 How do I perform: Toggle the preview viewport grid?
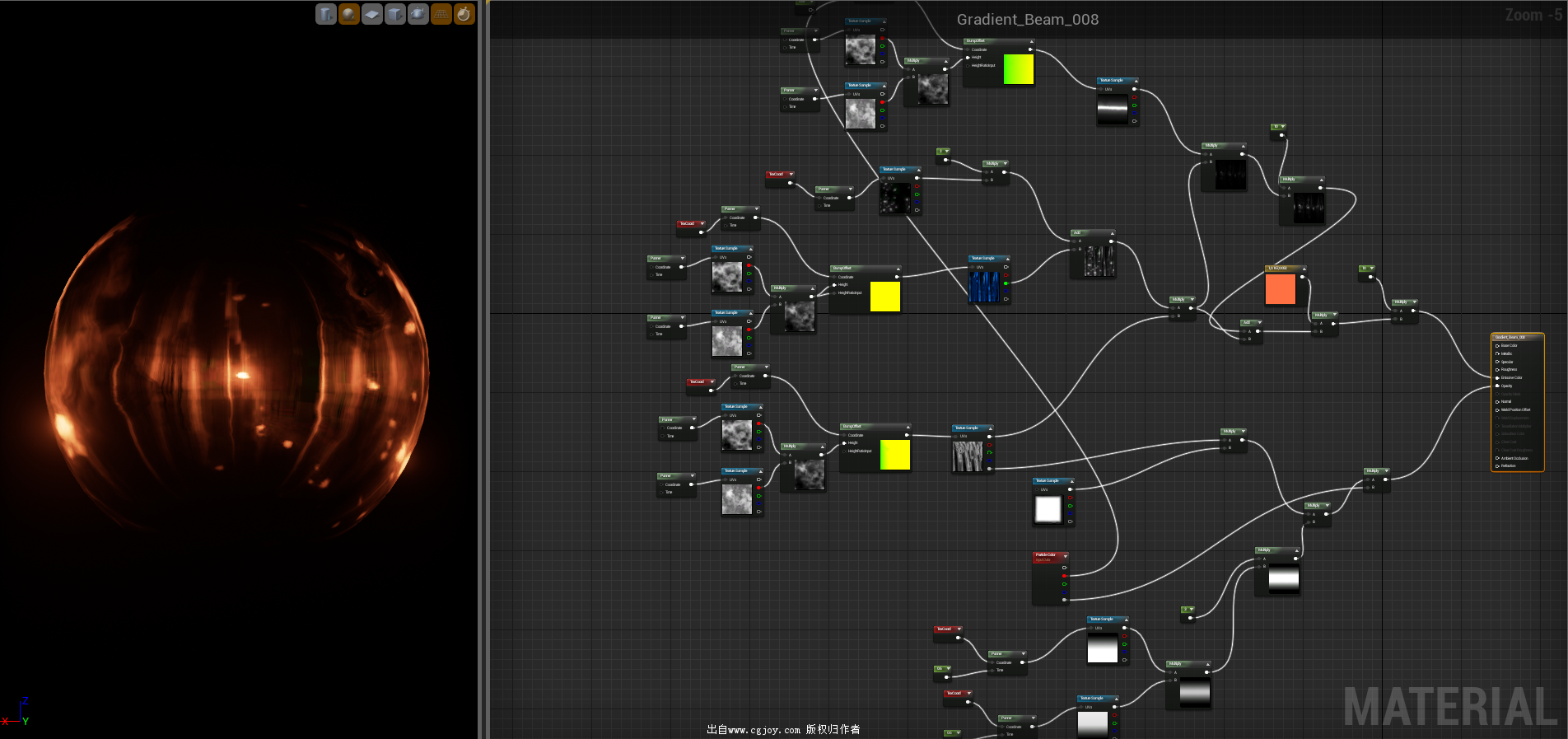point(441,14)
